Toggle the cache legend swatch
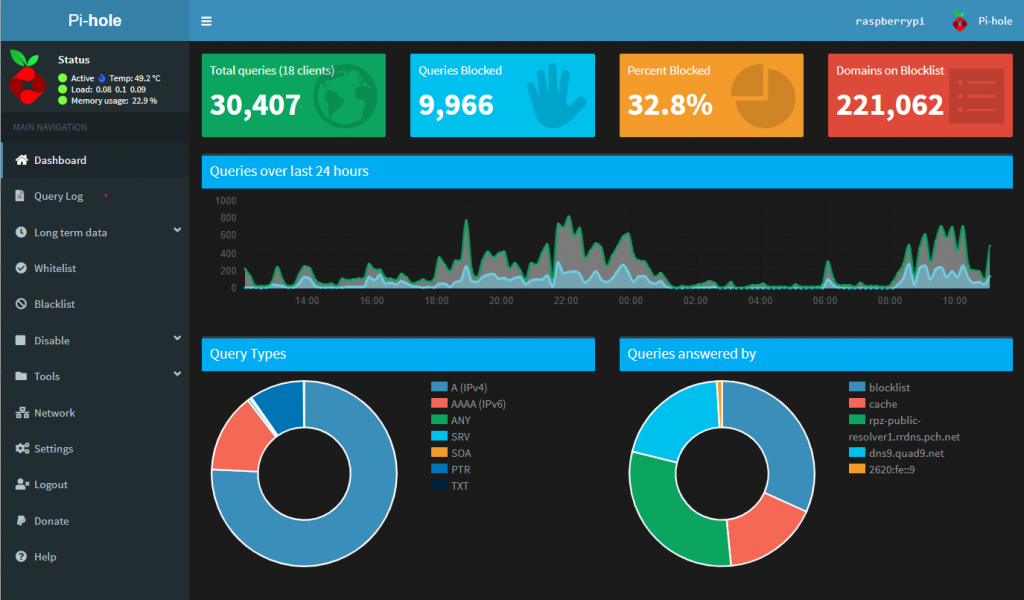The image size is (1024, 600). pyautogui.click(x=857, y=403)
